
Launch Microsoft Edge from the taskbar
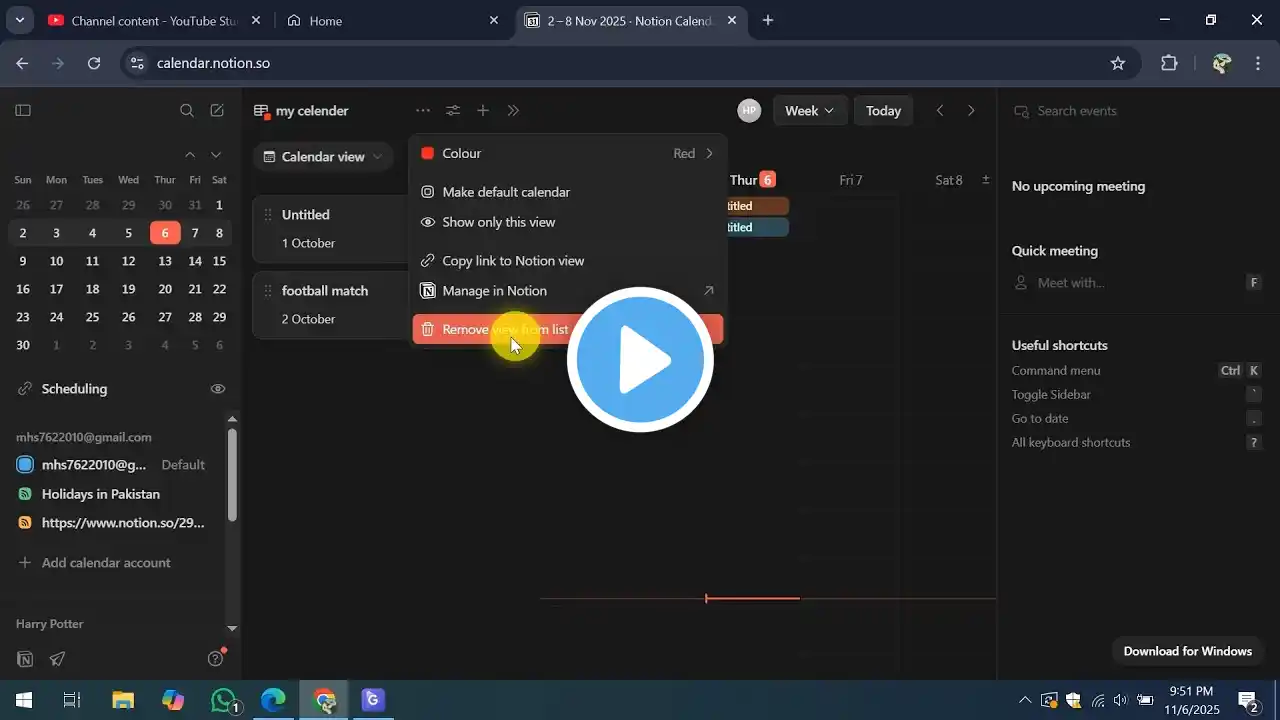[x=273, y=700]
